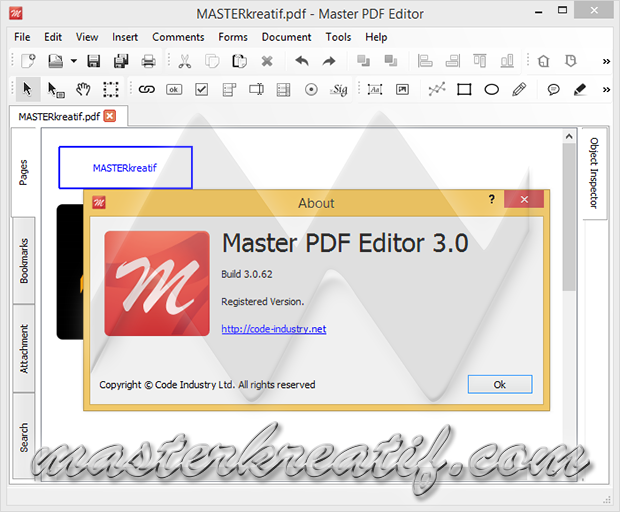The width and height of the screenshot is (620, 512).
Task: Select the Edit Forms pointer tool
Action: click(56, 90)
